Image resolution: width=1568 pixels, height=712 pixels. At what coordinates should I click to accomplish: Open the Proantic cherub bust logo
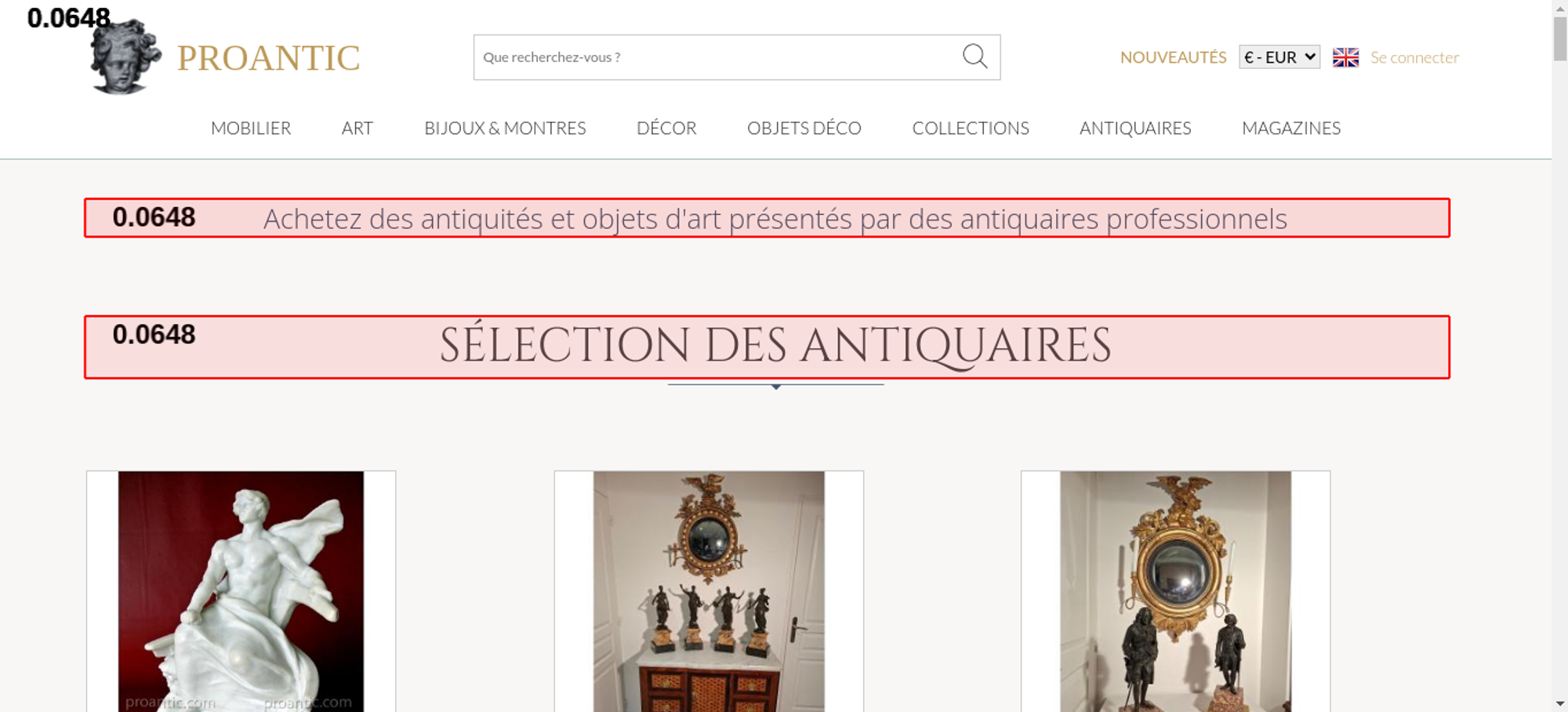pyautogui.click(x=126, y=56)
